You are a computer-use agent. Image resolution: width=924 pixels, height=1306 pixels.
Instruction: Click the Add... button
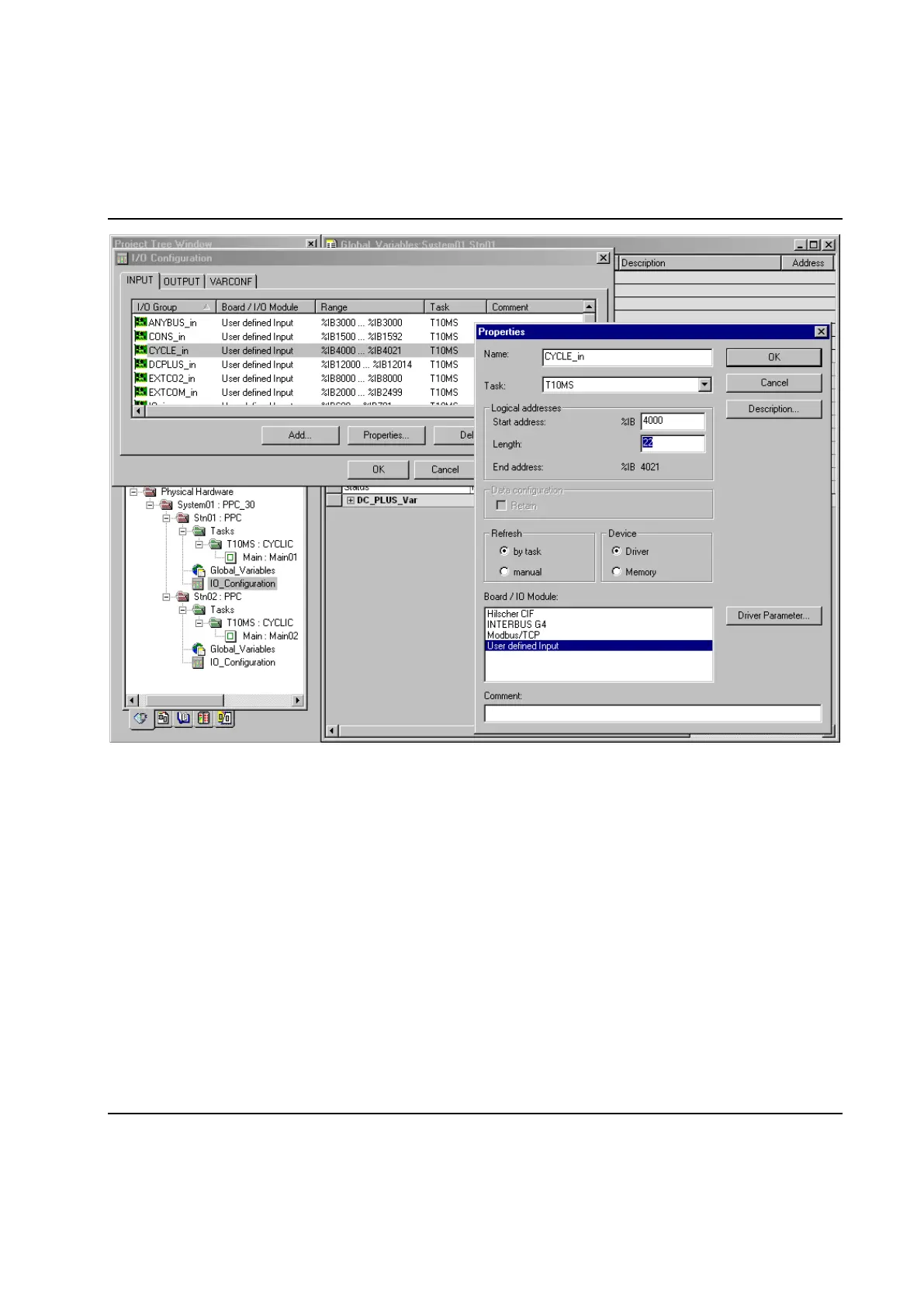[x=300, y=435]
